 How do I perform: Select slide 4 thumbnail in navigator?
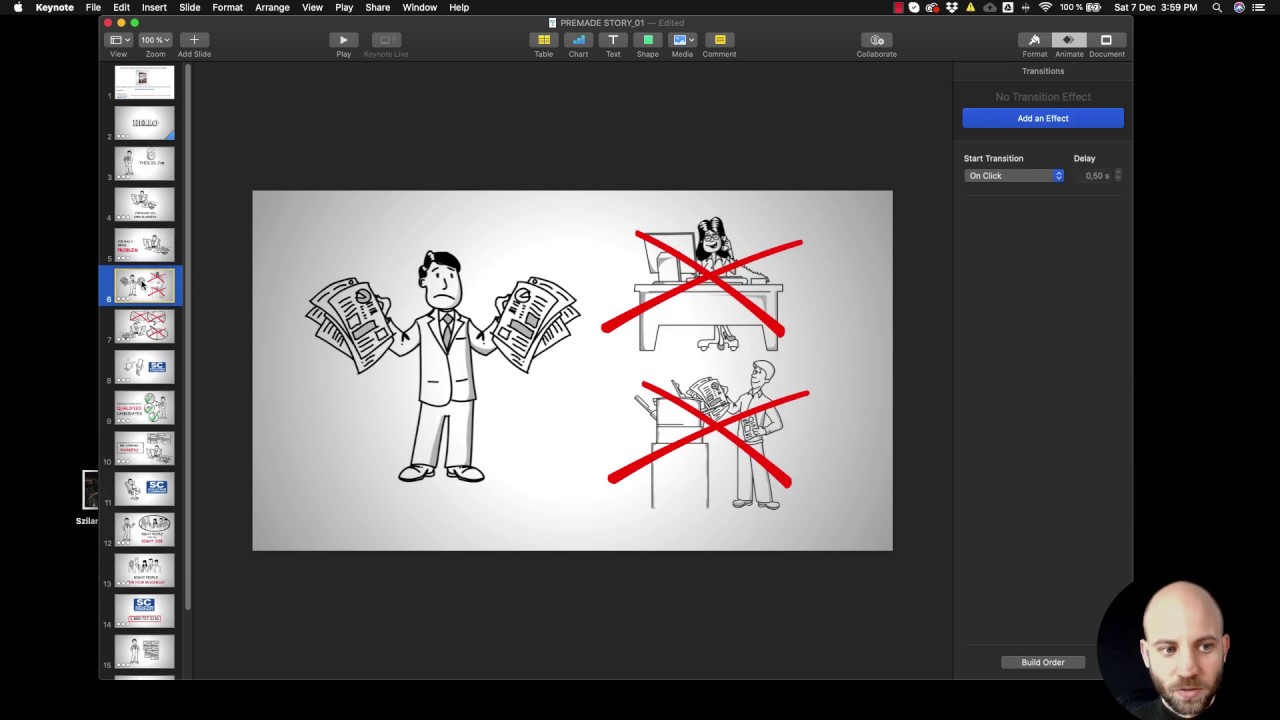pos(144,204)
